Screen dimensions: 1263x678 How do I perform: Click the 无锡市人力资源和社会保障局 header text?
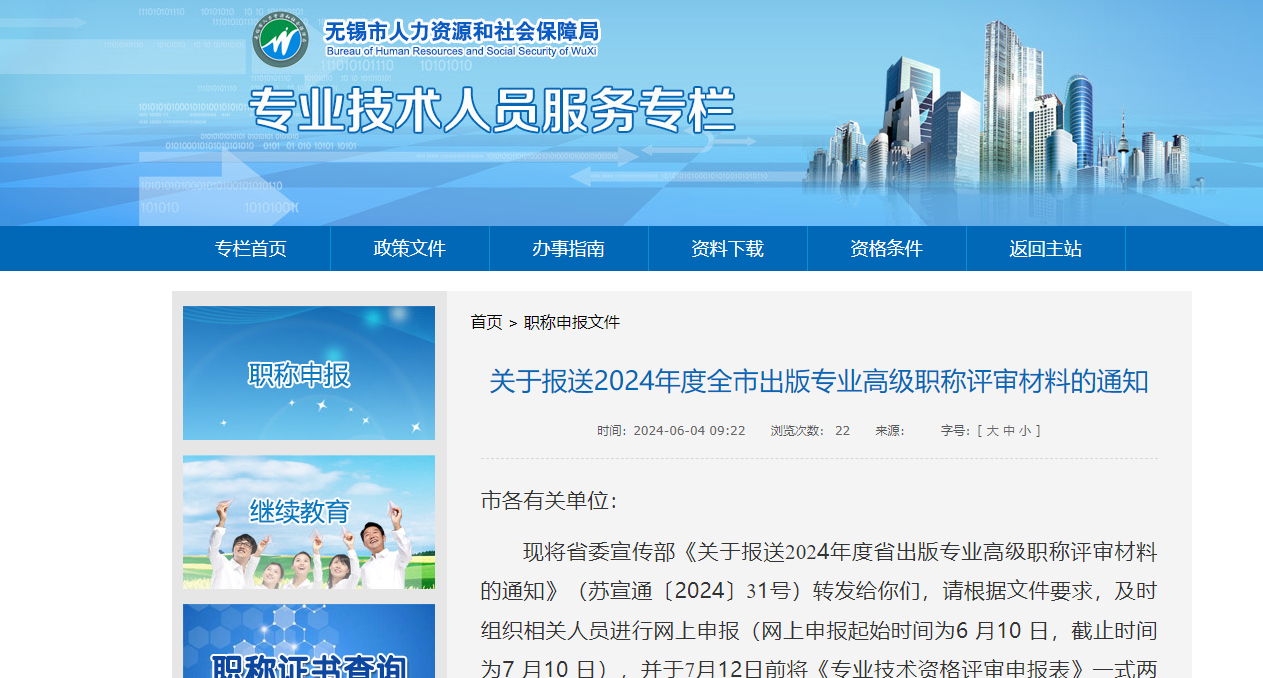(461, 31)
